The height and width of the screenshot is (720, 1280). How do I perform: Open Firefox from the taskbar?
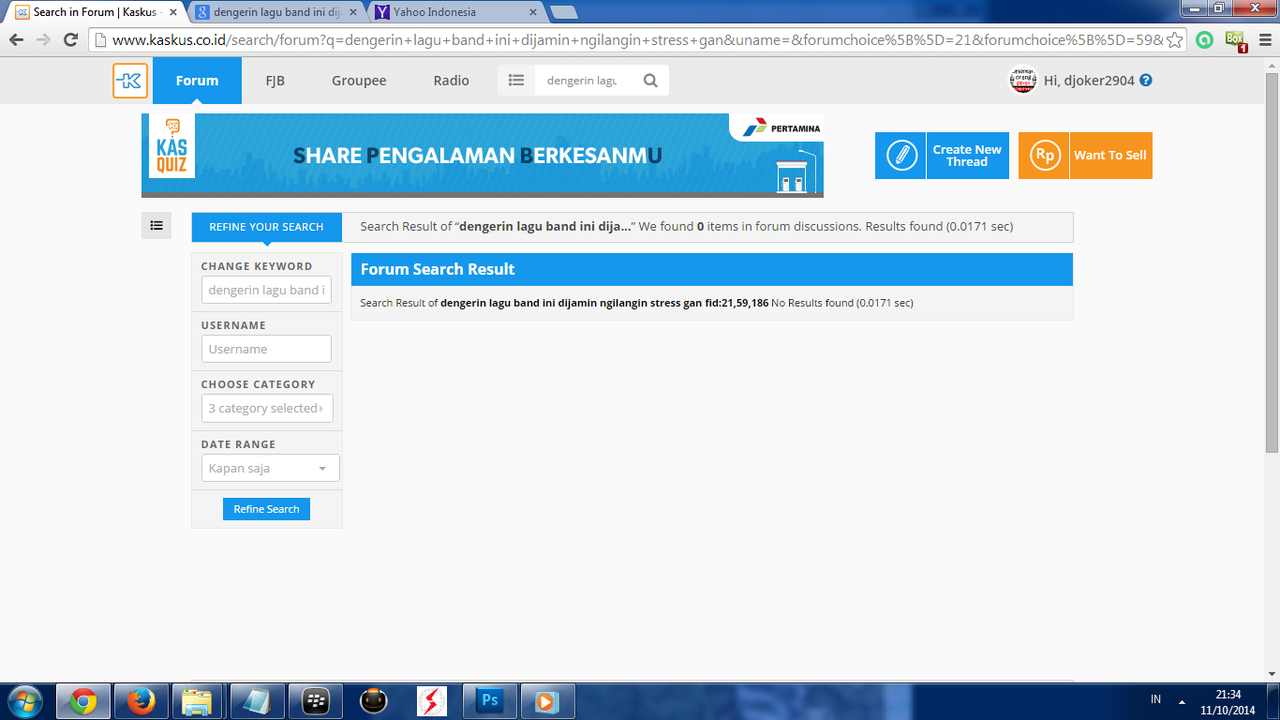(141, 701)
